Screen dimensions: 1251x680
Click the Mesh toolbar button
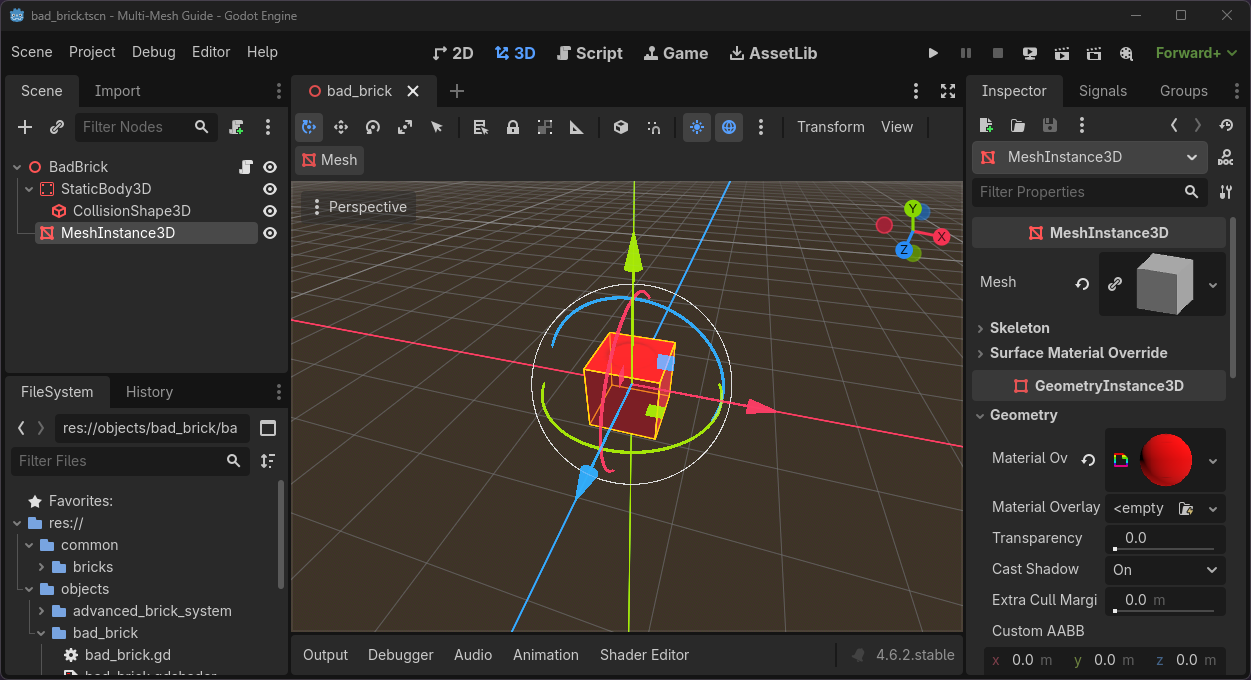coord(328,160)
